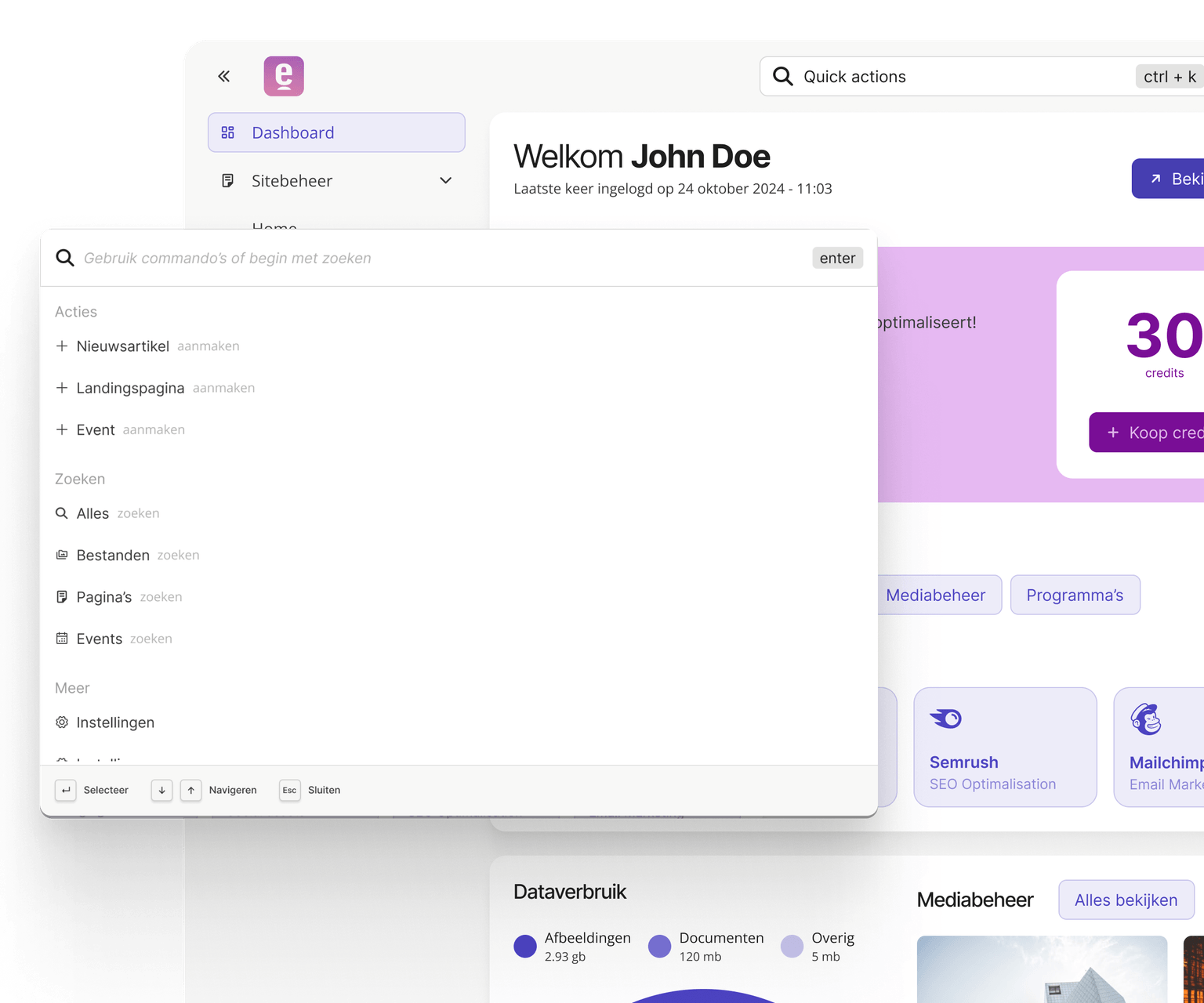Click the Afbeeldingen dark blue legend dot
Screen dimensions: 1204x1003
click(525, 947)
